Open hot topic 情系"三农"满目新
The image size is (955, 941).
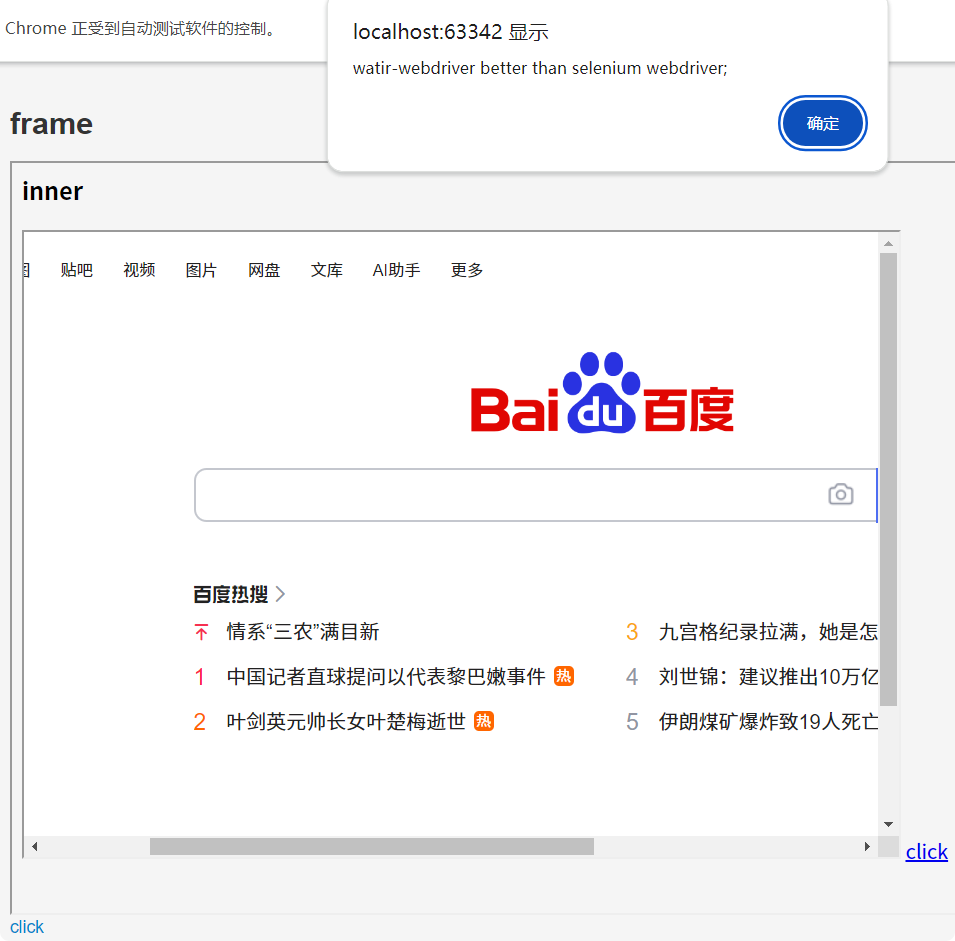(303, 632)
